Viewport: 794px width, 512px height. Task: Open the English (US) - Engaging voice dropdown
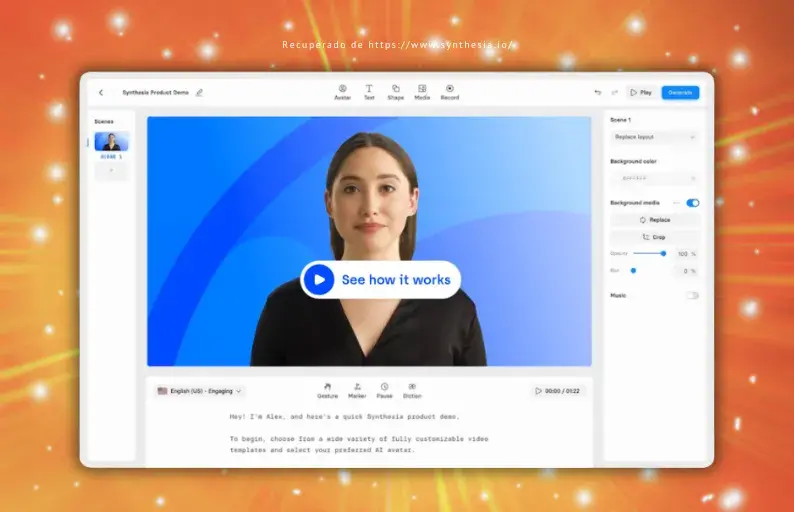(x=201, y=391)
